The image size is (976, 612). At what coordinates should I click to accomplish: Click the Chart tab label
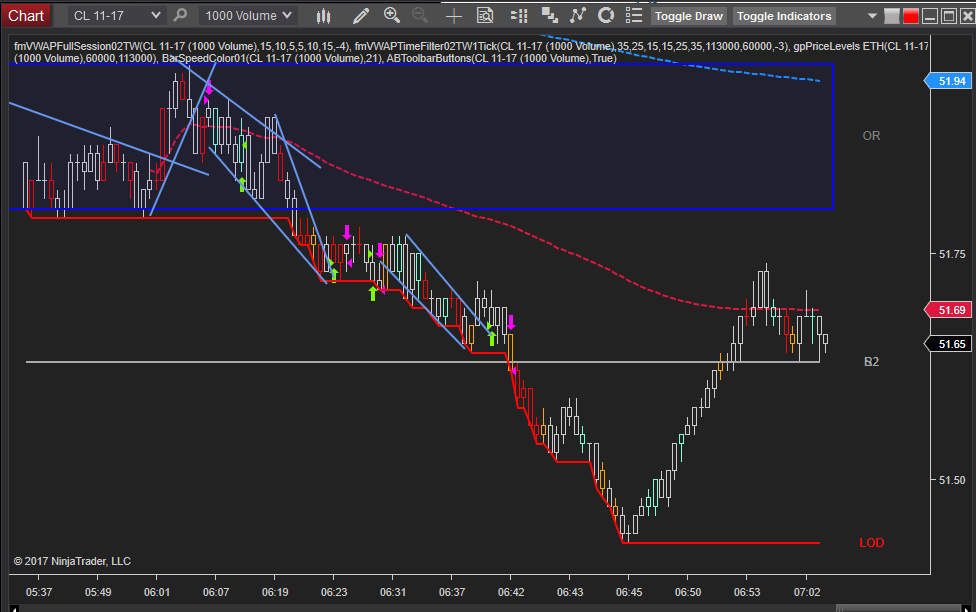click(x=26, y=16)
